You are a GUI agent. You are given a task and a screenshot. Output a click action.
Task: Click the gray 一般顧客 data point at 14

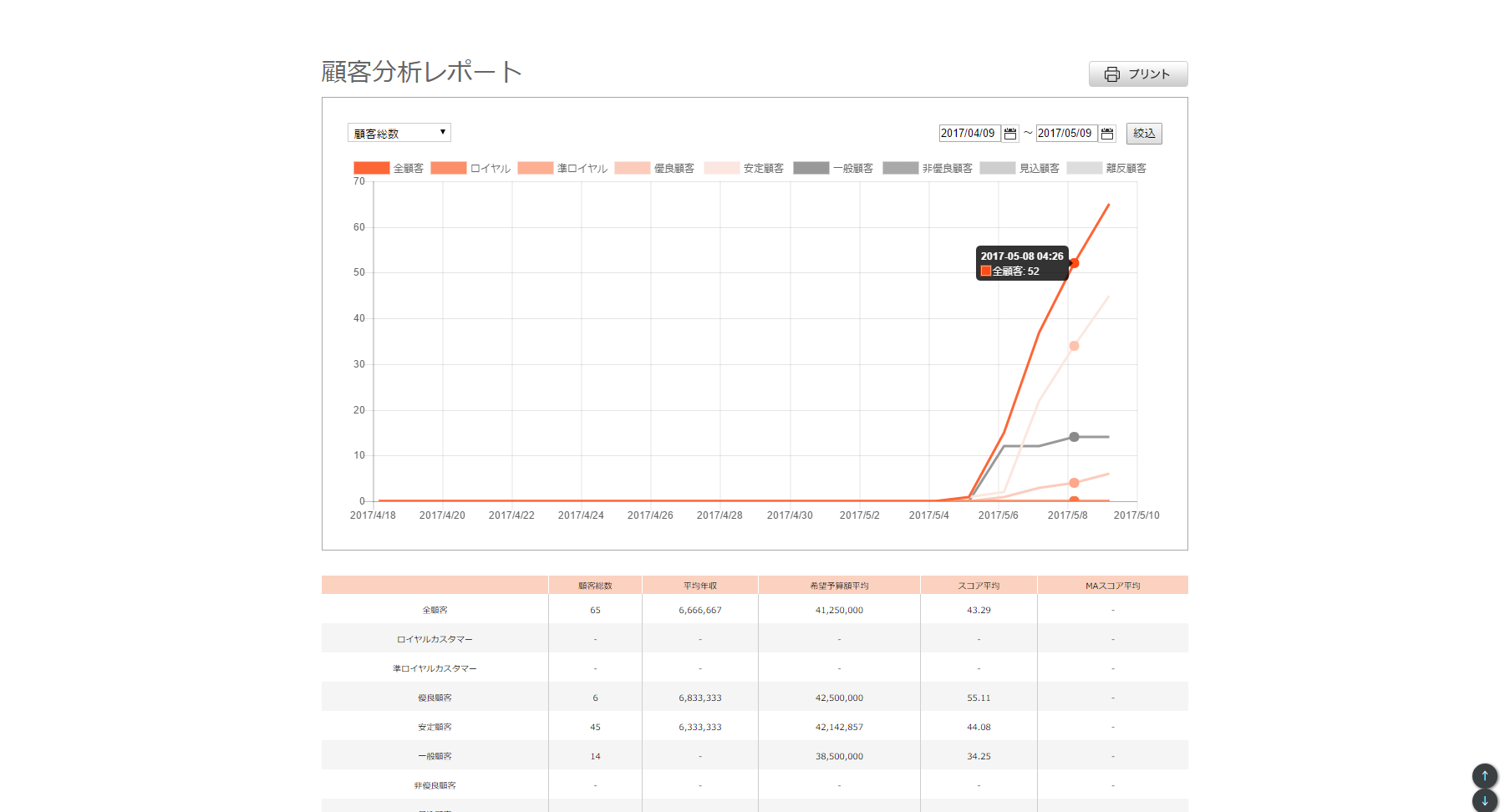click(1074, 437)
